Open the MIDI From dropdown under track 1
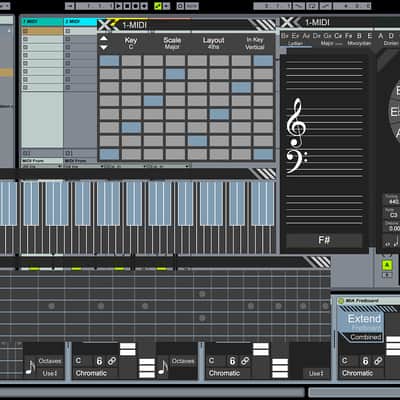 (x=42, y=166)
